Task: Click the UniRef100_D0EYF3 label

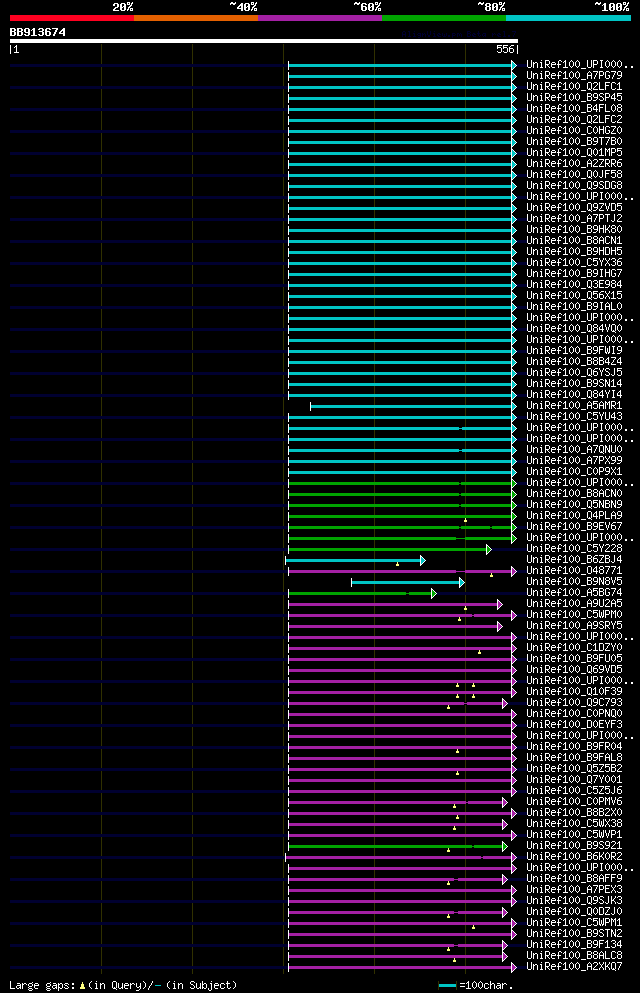Action: 574,724
